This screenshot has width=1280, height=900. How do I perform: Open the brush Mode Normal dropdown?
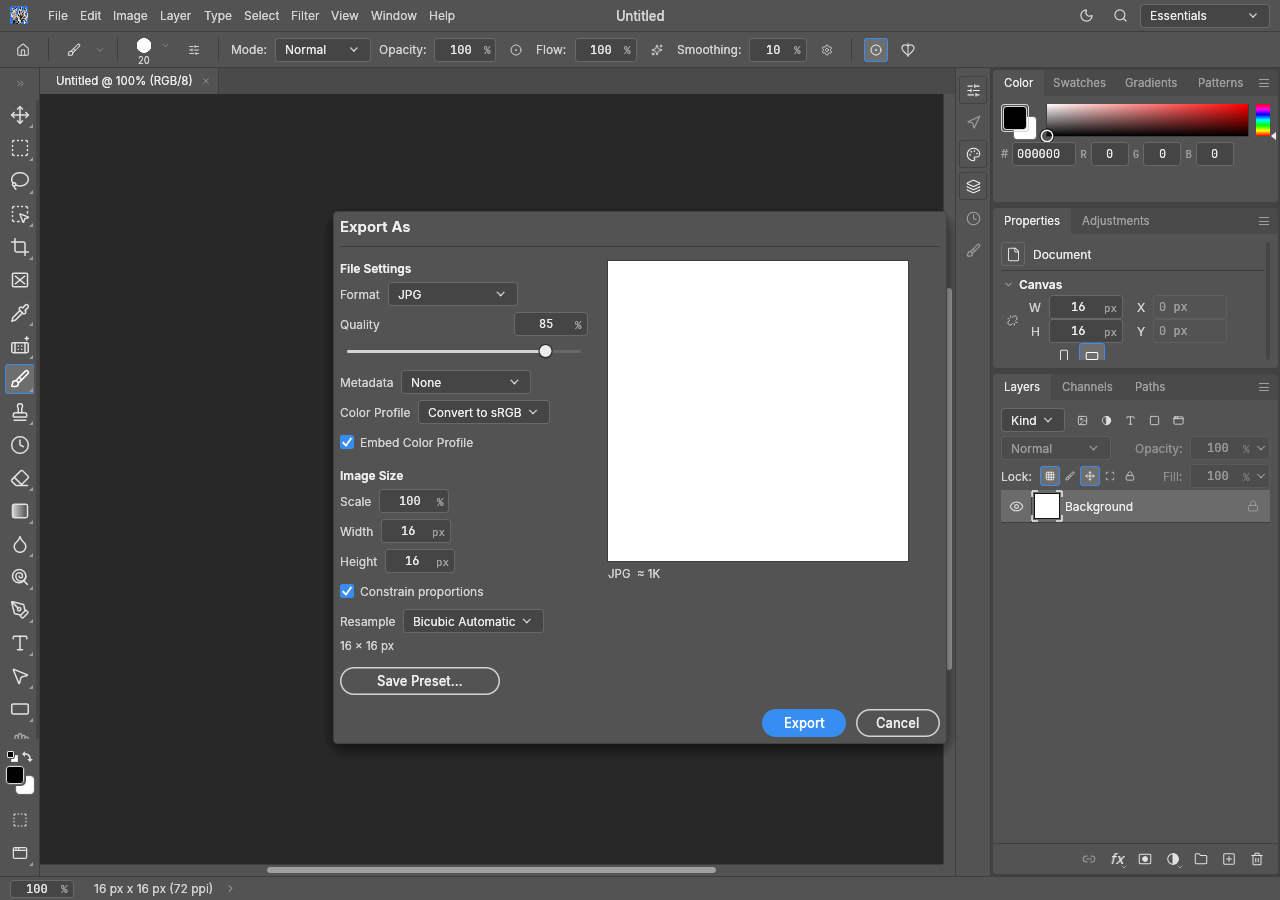(322, 50)
